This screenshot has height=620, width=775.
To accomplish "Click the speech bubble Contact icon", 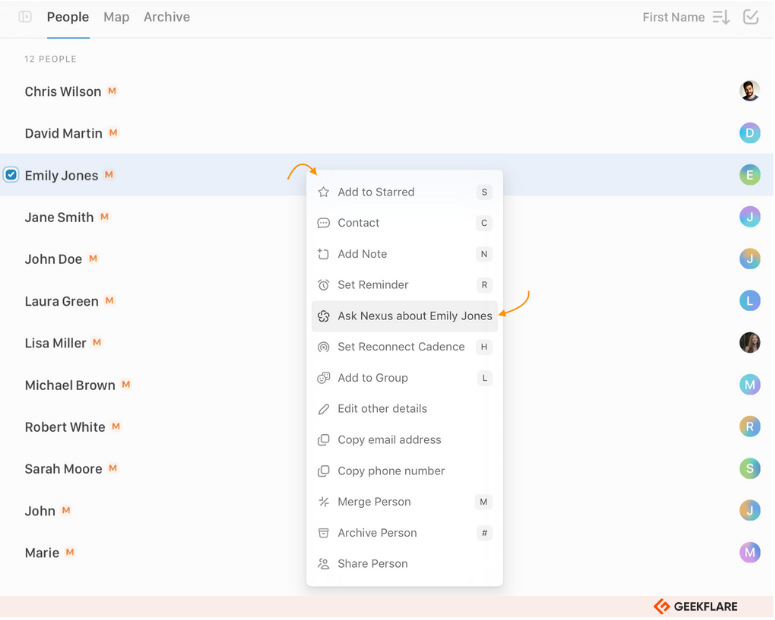I will (323, 223).
